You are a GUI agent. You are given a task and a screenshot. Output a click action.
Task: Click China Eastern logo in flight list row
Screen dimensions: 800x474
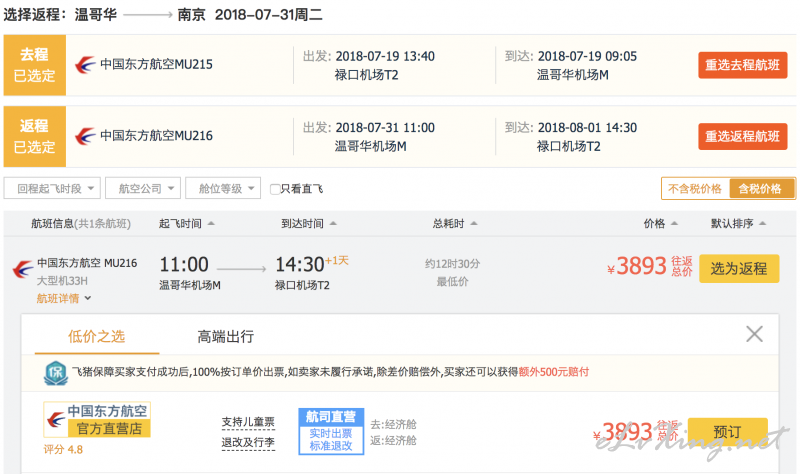[x=23, y=269]
